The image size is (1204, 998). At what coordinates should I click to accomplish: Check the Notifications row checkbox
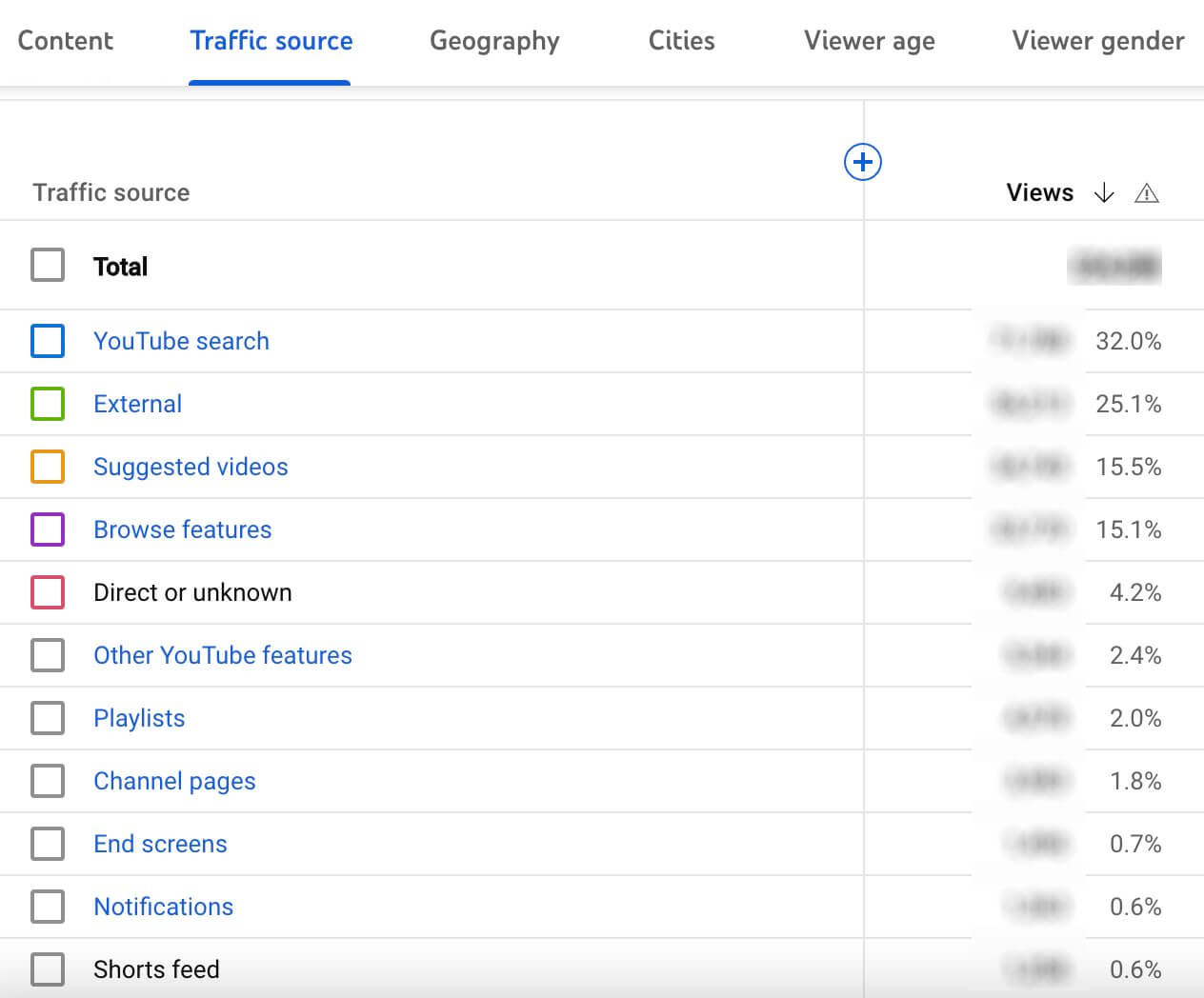[x=48, y=907]
